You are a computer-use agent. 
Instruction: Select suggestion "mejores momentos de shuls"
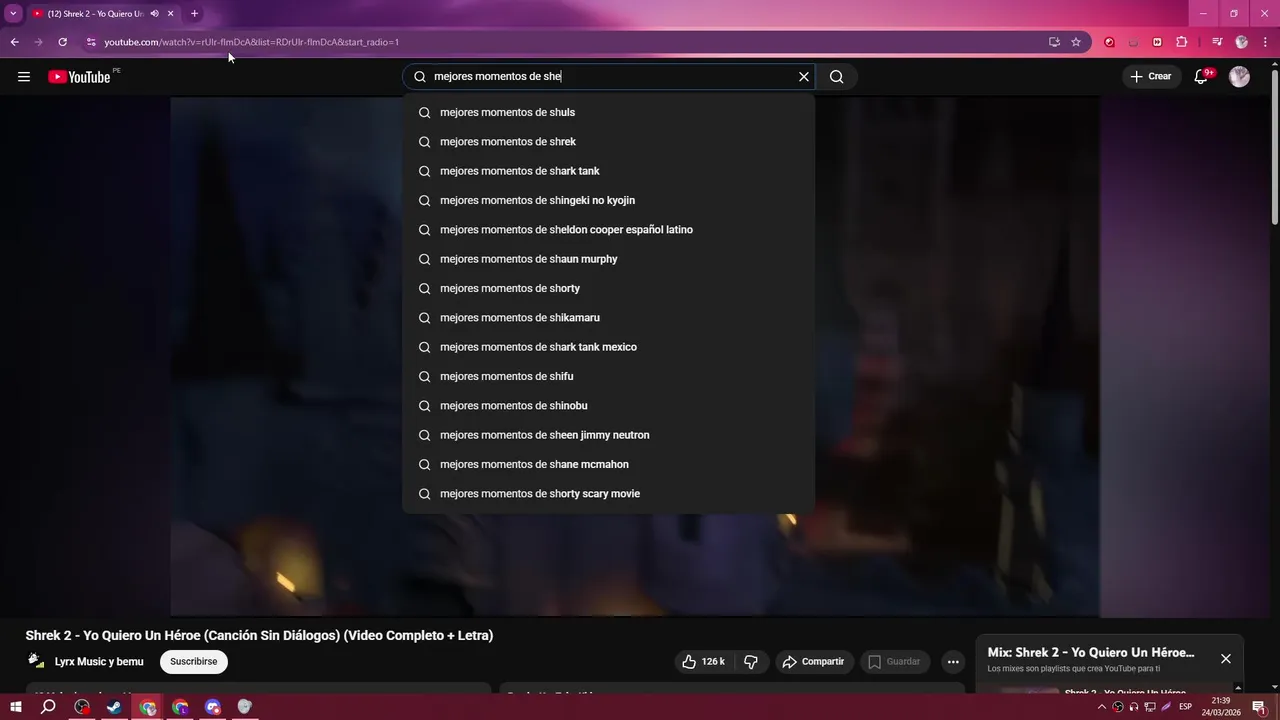(608, 112)
